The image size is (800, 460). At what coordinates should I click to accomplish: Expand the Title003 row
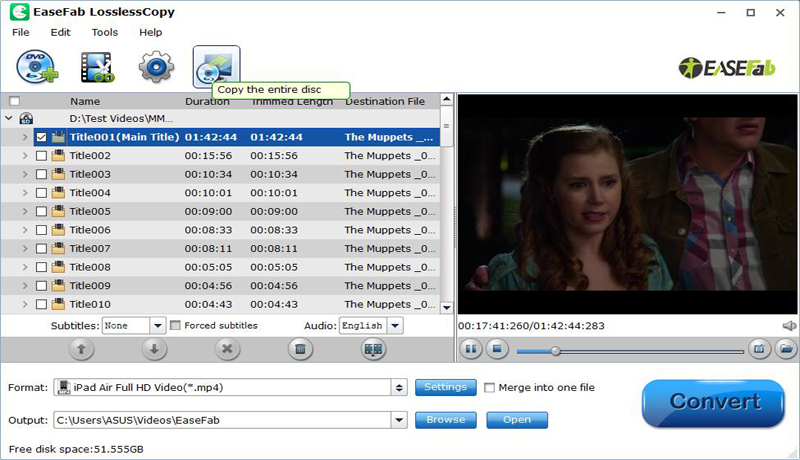pyautogui.click(x=24, y=174)
